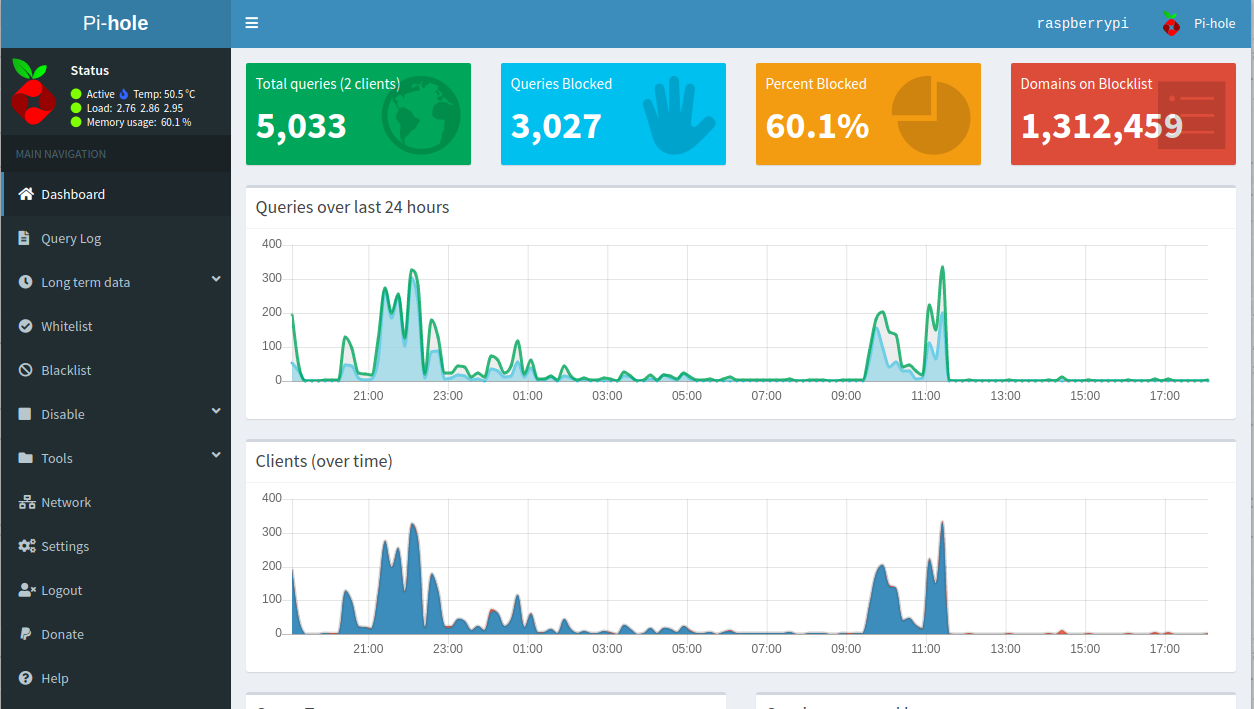The image size is (1254, 709).
Task: Go to the Whitelist menu item
Action: (116, 326)
